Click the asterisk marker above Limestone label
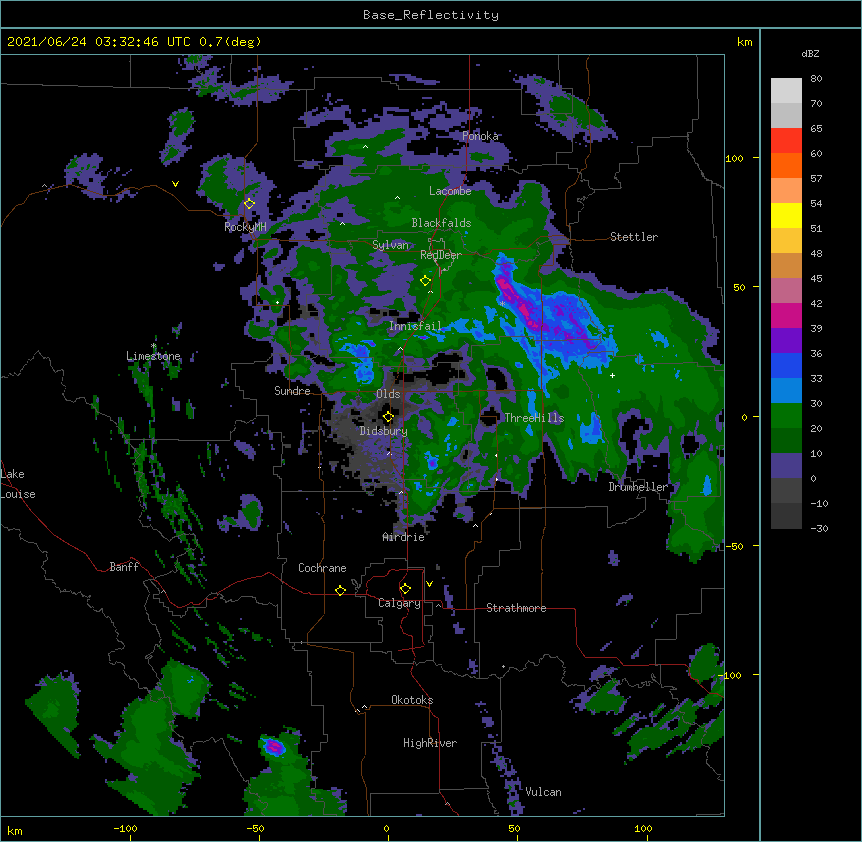The image size is (862, 842). coord(154,346)
